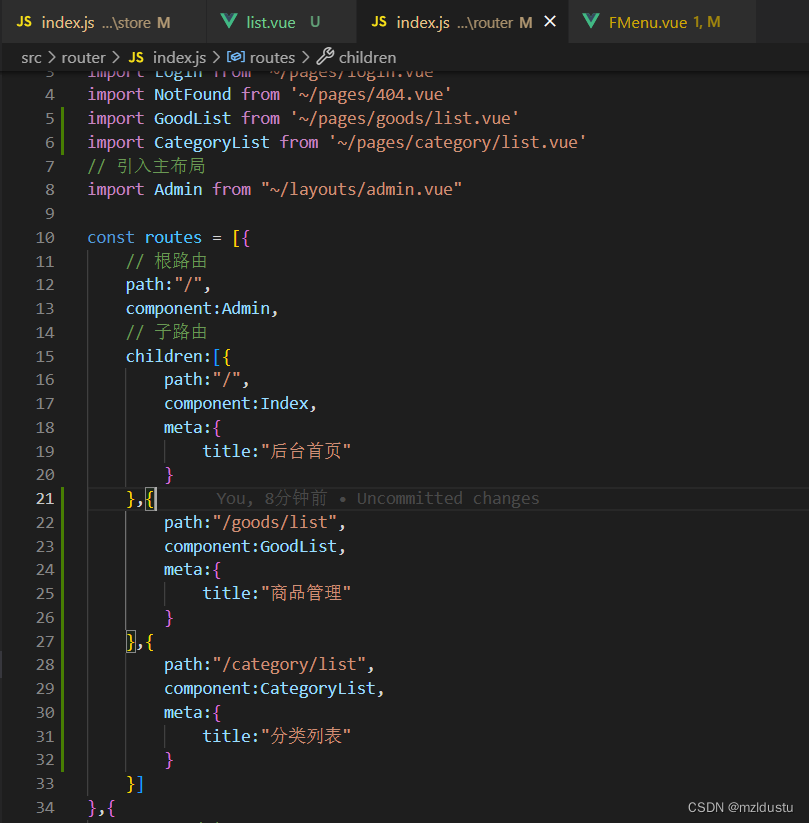Open the FMenu.vue tab

[x=663, y=22]
